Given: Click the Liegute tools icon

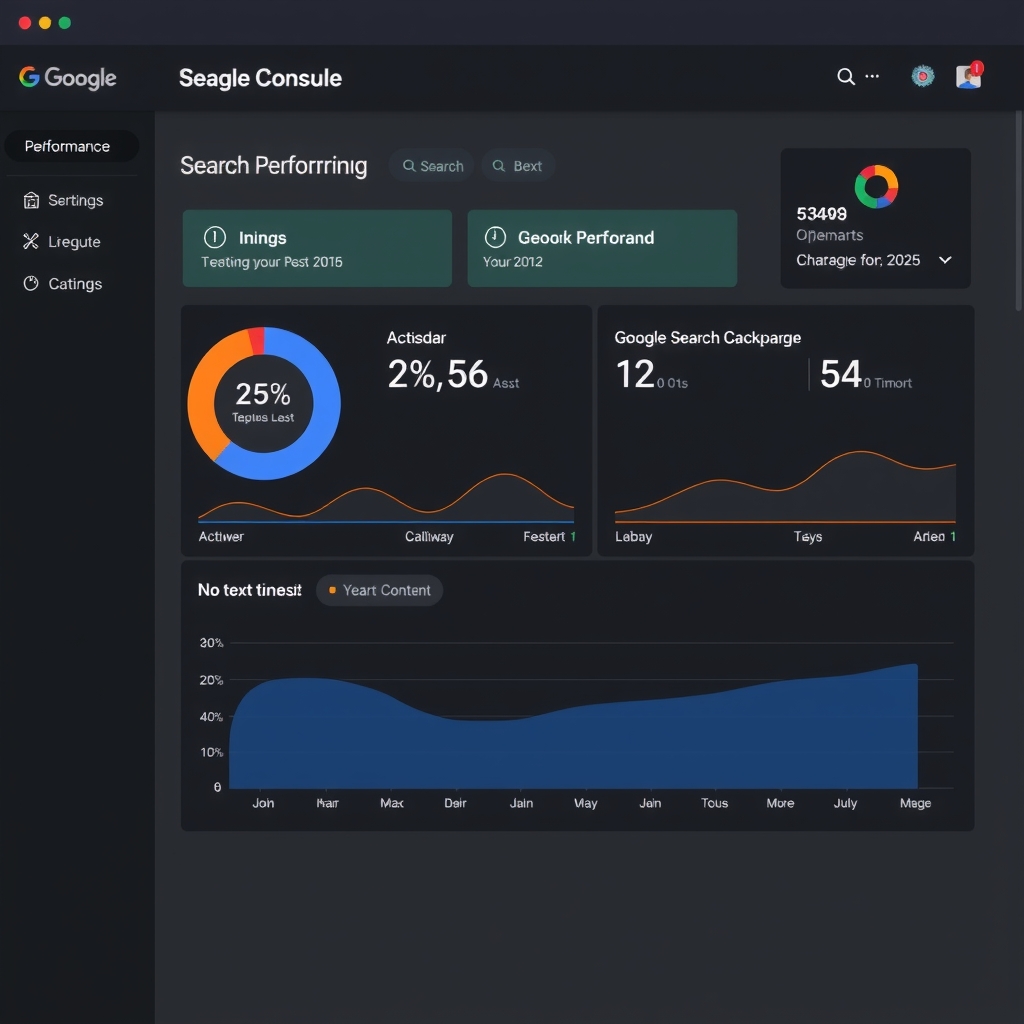Looking at the screenshot, I should point(31,242).
